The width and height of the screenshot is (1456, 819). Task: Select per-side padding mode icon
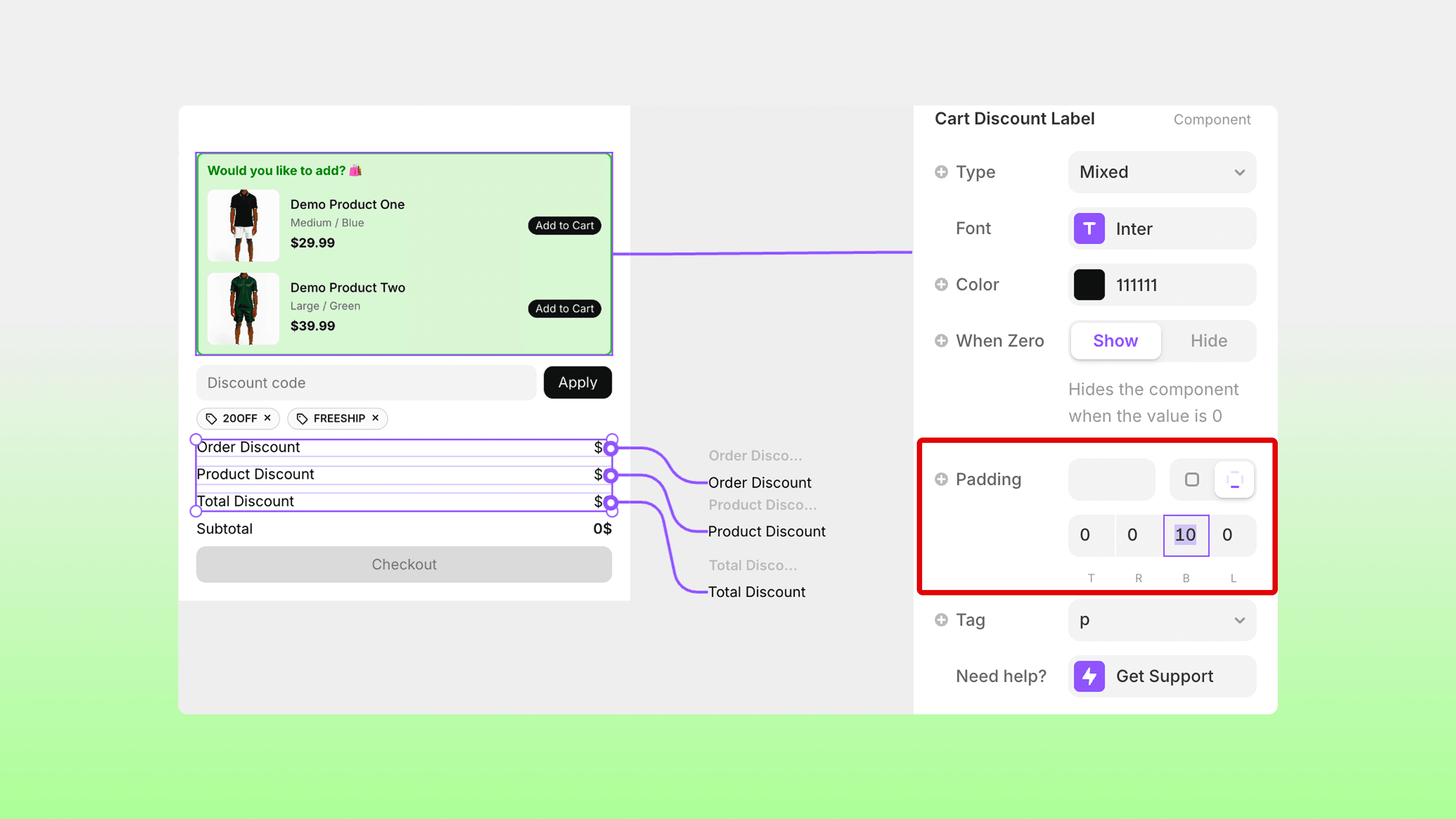1235,479
